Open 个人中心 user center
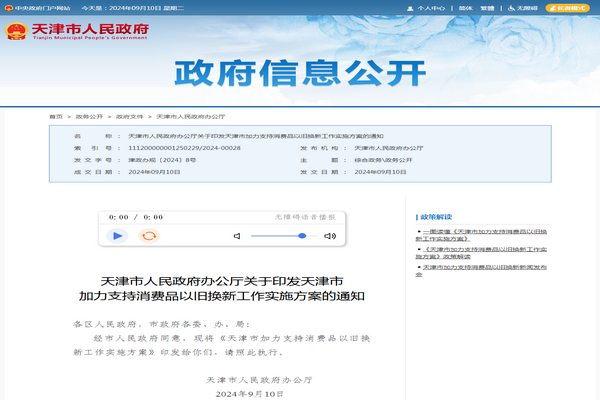This screenshot has width=600, height=400. [432, 7]
